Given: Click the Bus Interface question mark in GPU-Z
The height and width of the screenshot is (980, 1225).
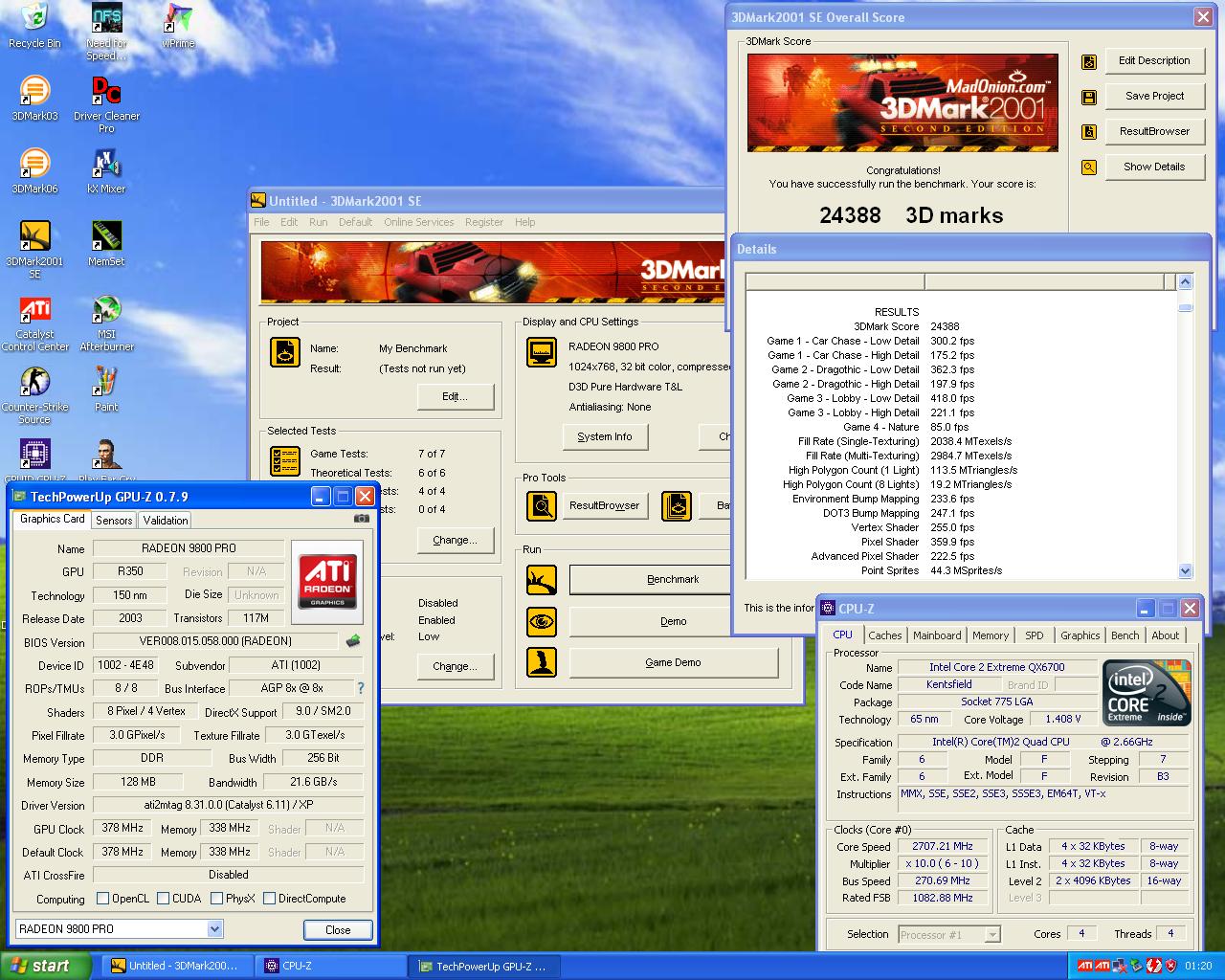Looking at the screenshot, I should click(361, 688).
